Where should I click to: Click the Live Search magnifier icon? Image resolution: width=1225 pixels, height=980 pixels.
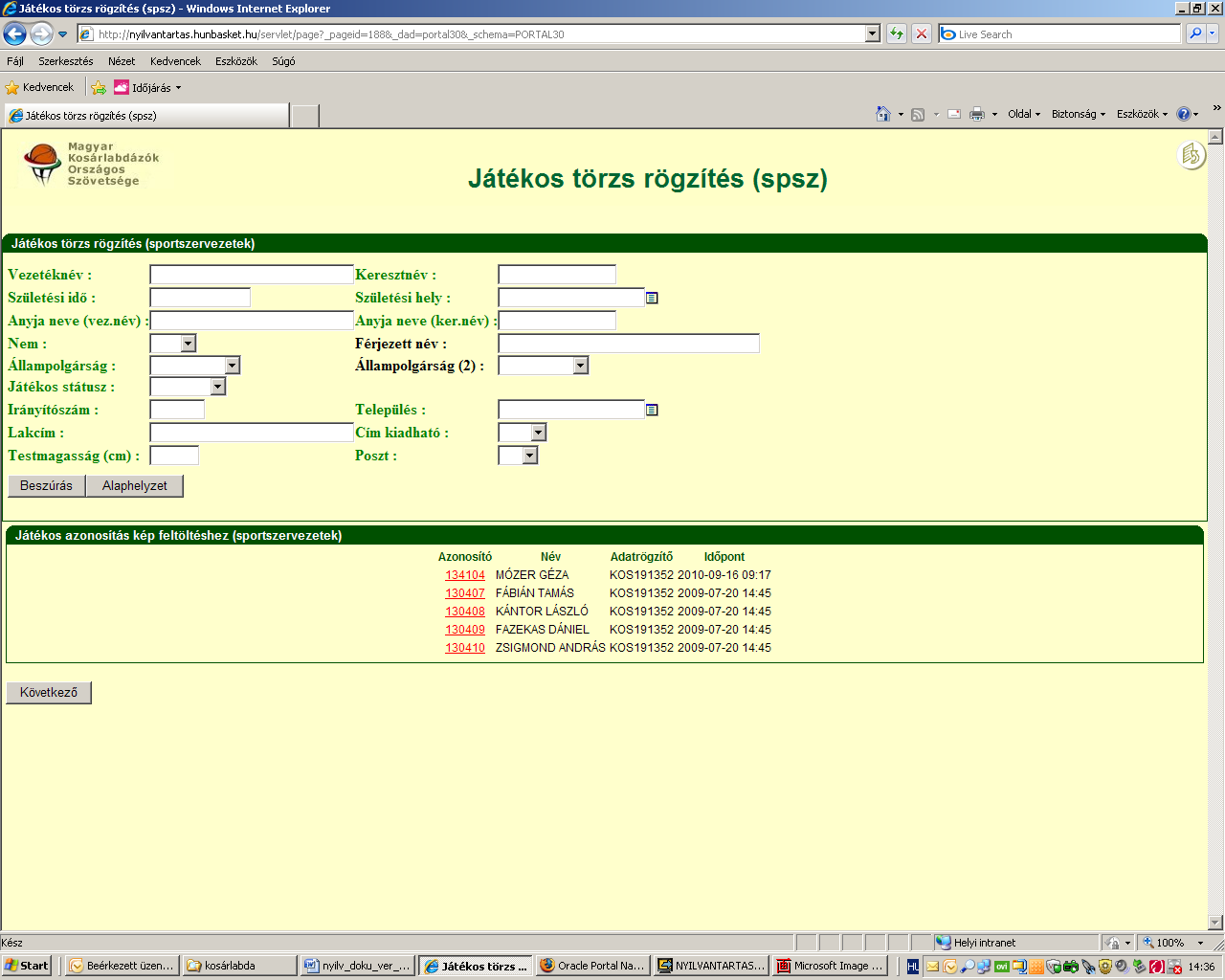[1195, 33]
